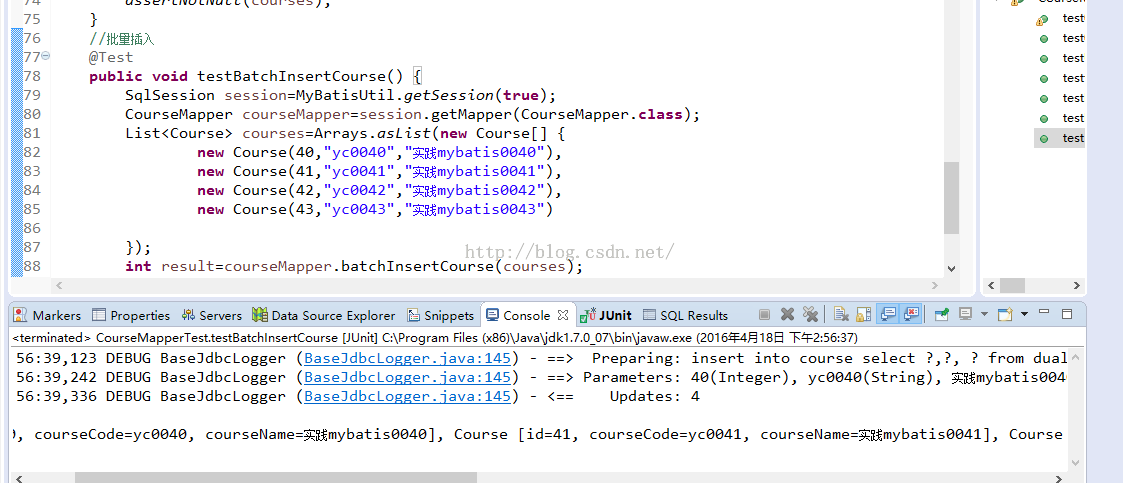
Task: Click testBatchInsertCourse method name at line 78
Action: [x=291, y=76]
